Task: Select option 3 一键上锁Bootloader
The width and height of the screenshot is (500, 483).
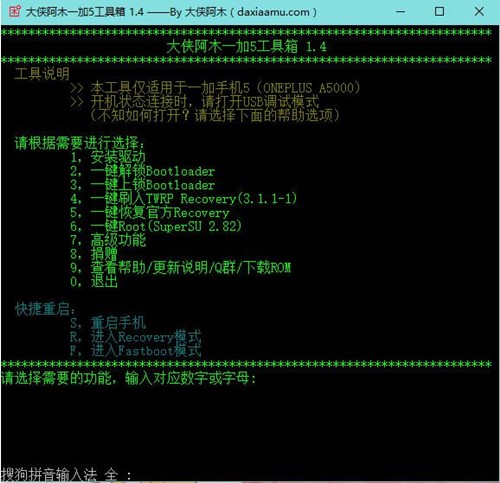Action: click(x=143, y=185)
